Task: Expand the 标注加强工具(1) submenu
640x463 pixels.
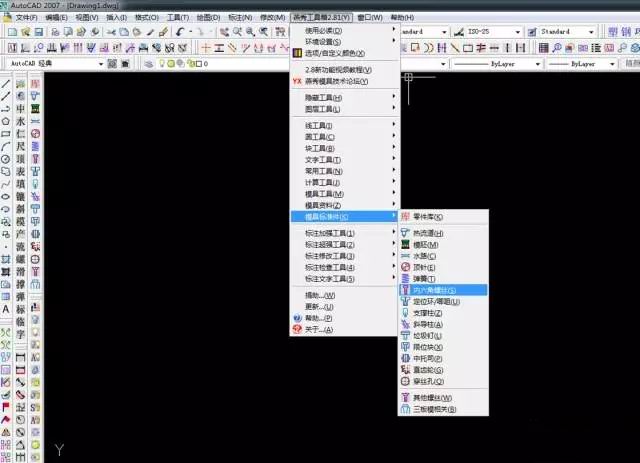Action: tap(344, 233)
